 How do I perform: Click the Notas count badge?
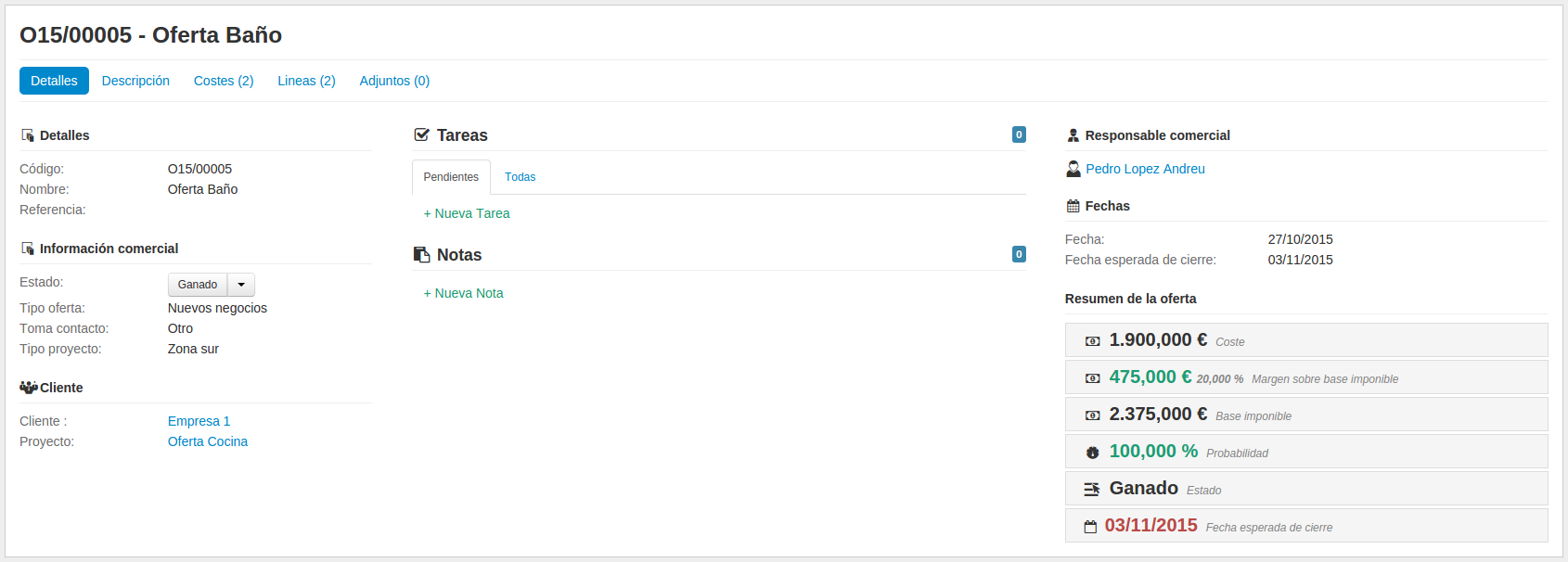(x=1019, y=254)
